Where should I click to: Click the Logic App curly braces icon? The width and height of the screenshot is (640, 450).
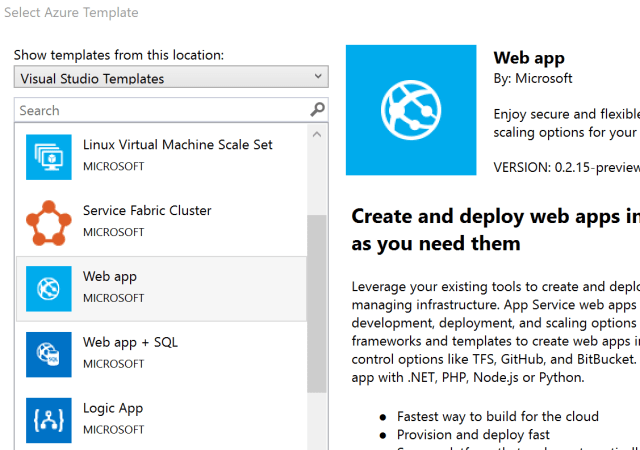tap(49, 420)
